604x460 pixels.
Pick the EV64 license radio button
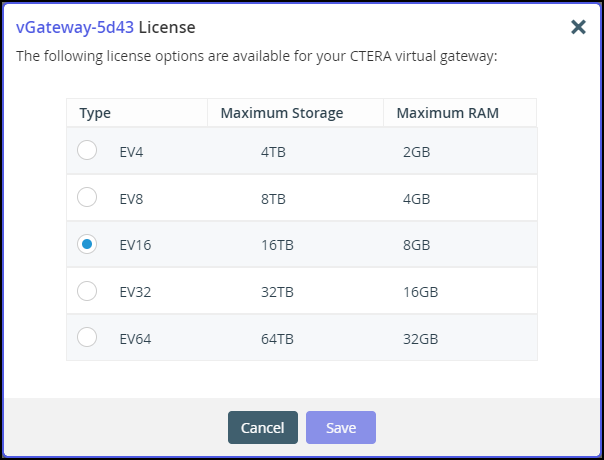pyautogui.click(x=87, y=337)
